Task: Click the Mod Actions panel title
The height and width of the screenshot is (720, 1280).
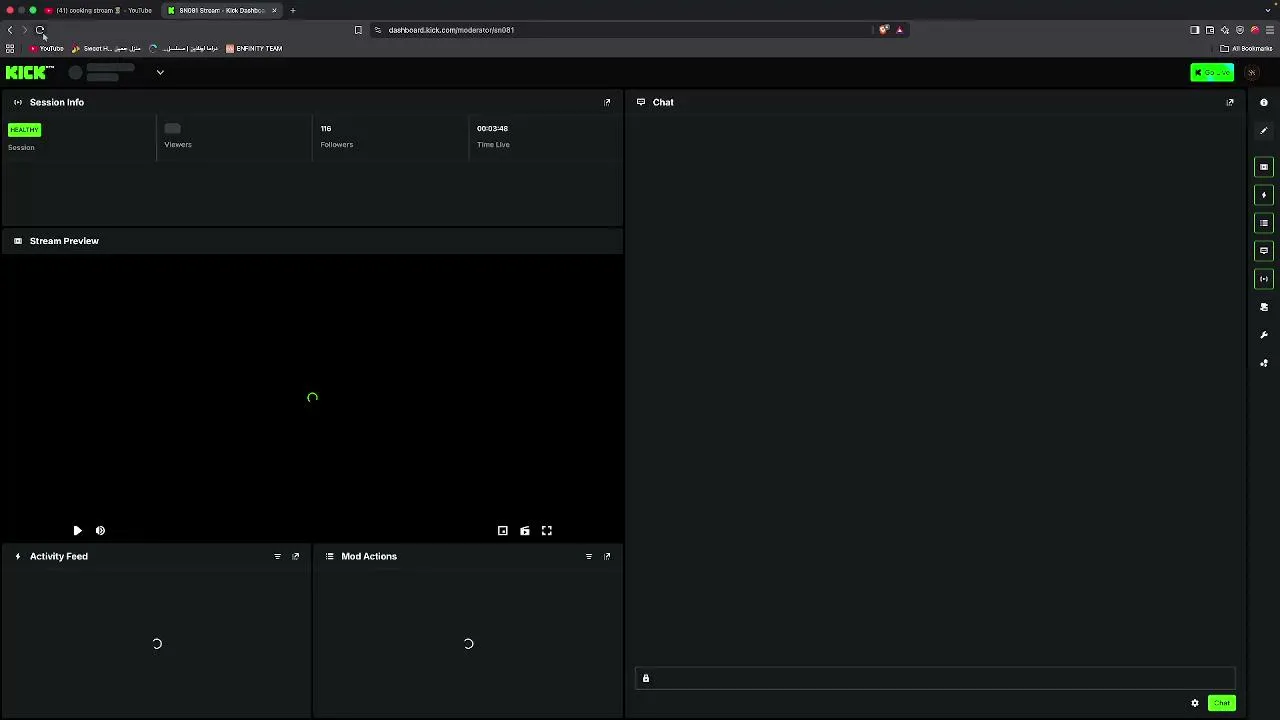Action: (x=369, y=556)
